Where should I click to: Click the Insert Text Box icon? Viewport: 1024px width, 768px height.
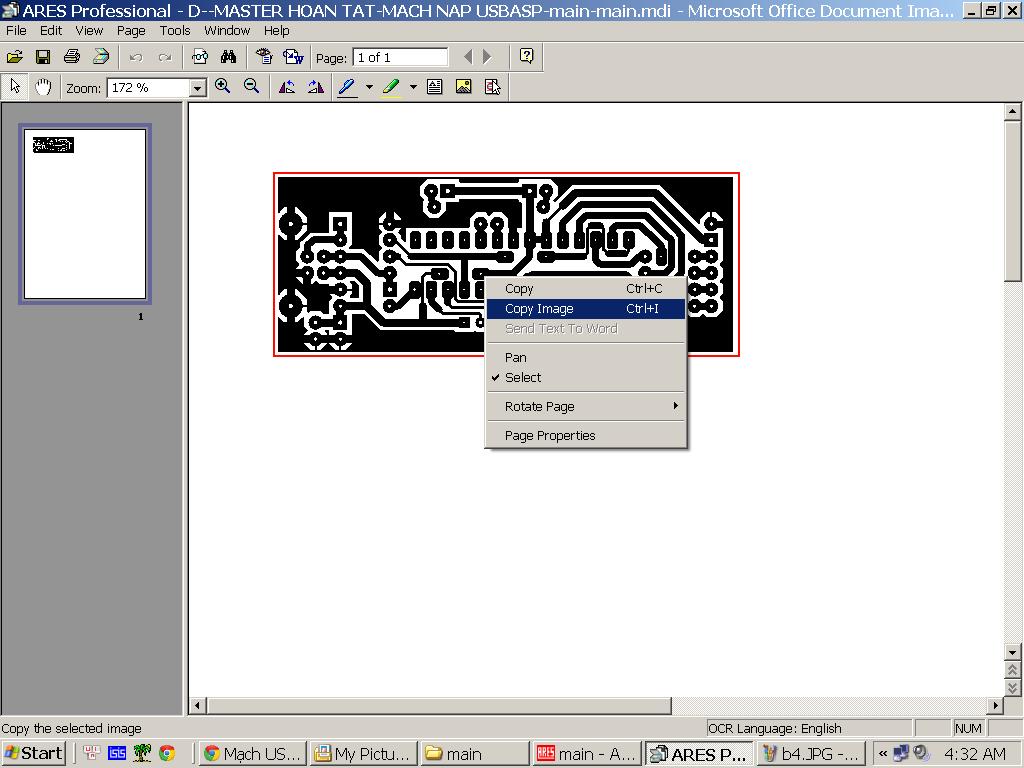coord(434,87)
